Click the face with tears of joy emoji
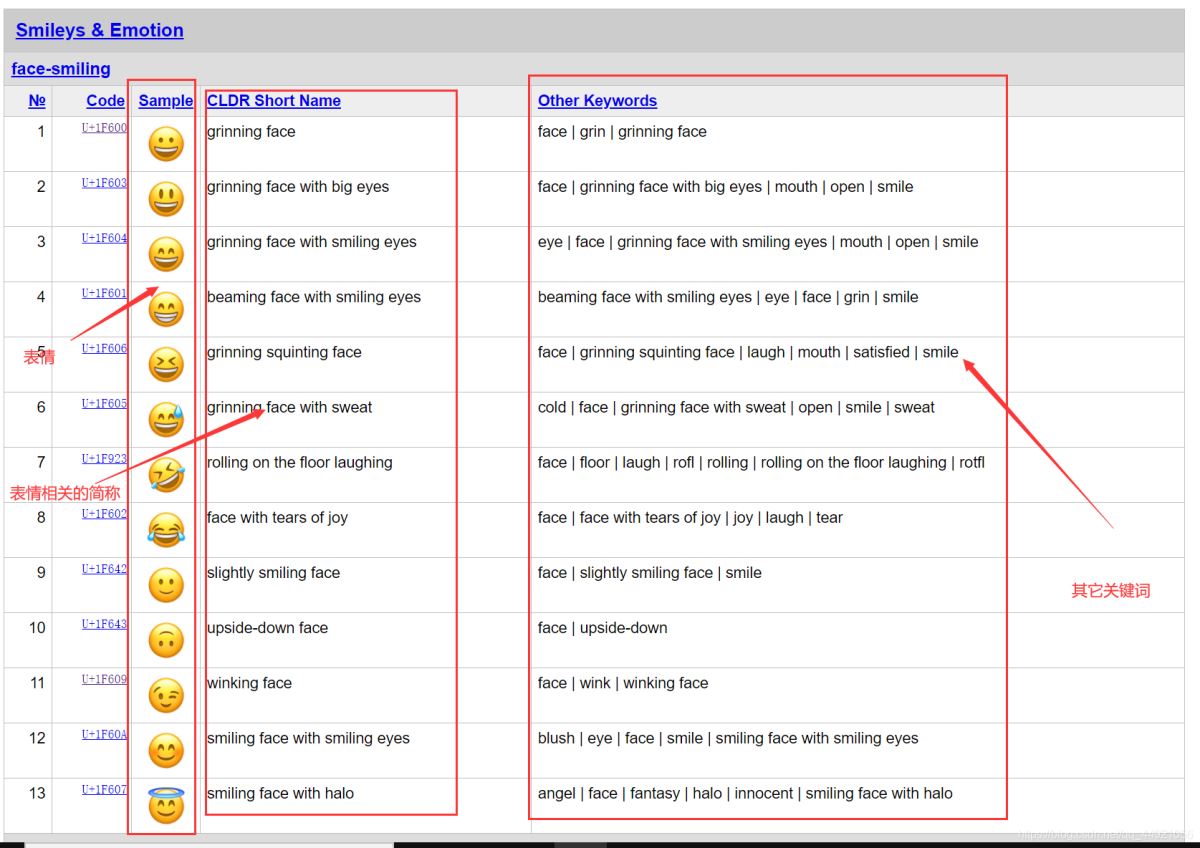The height and width of the screenshot is (848, 1200). click(x=166, y=529)
